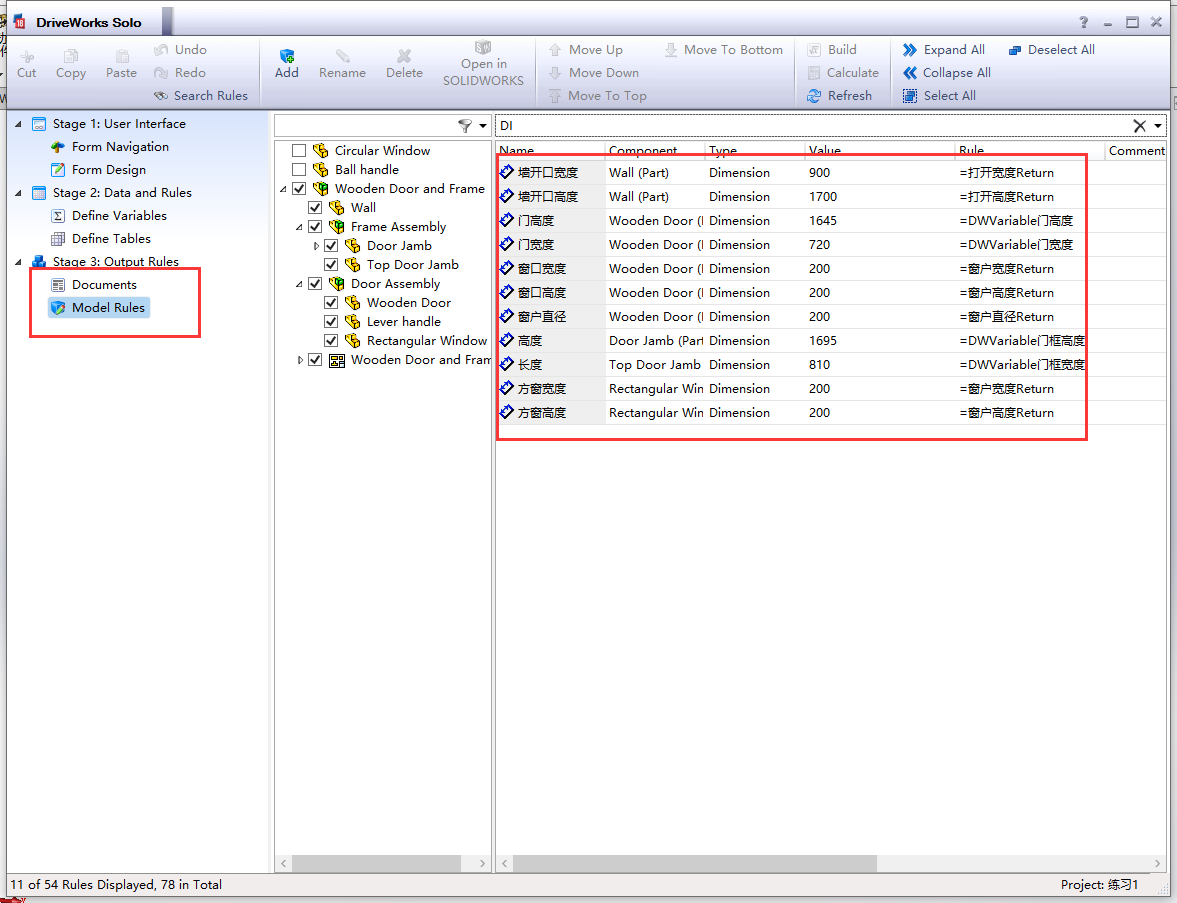Uncheck the Wall checkbox
Screen dimensions: 1177x903
pyautogui.click(x=315, y=208)
